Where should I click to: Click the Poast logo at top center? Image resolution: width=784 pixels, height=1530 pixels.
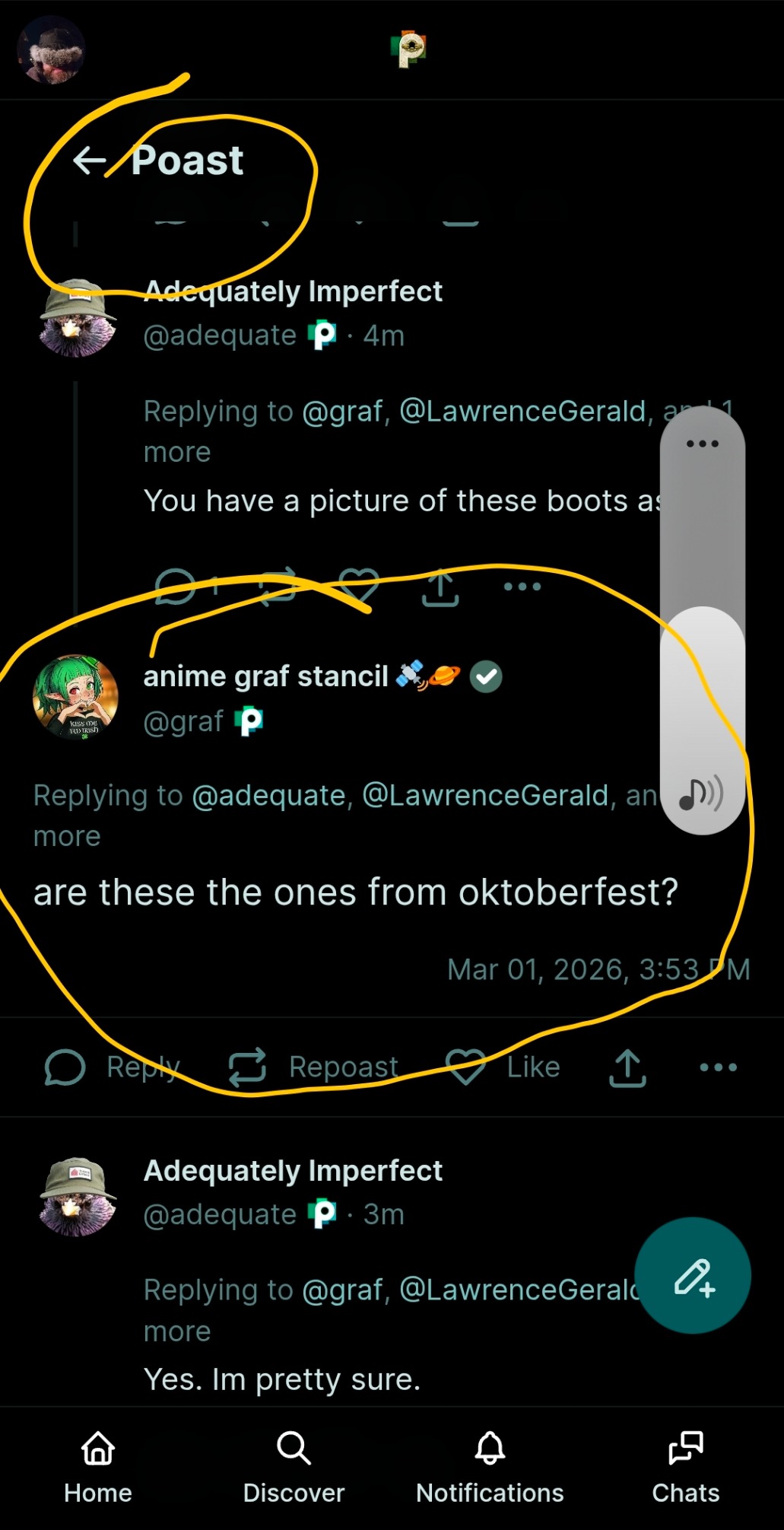click(409, 49)
